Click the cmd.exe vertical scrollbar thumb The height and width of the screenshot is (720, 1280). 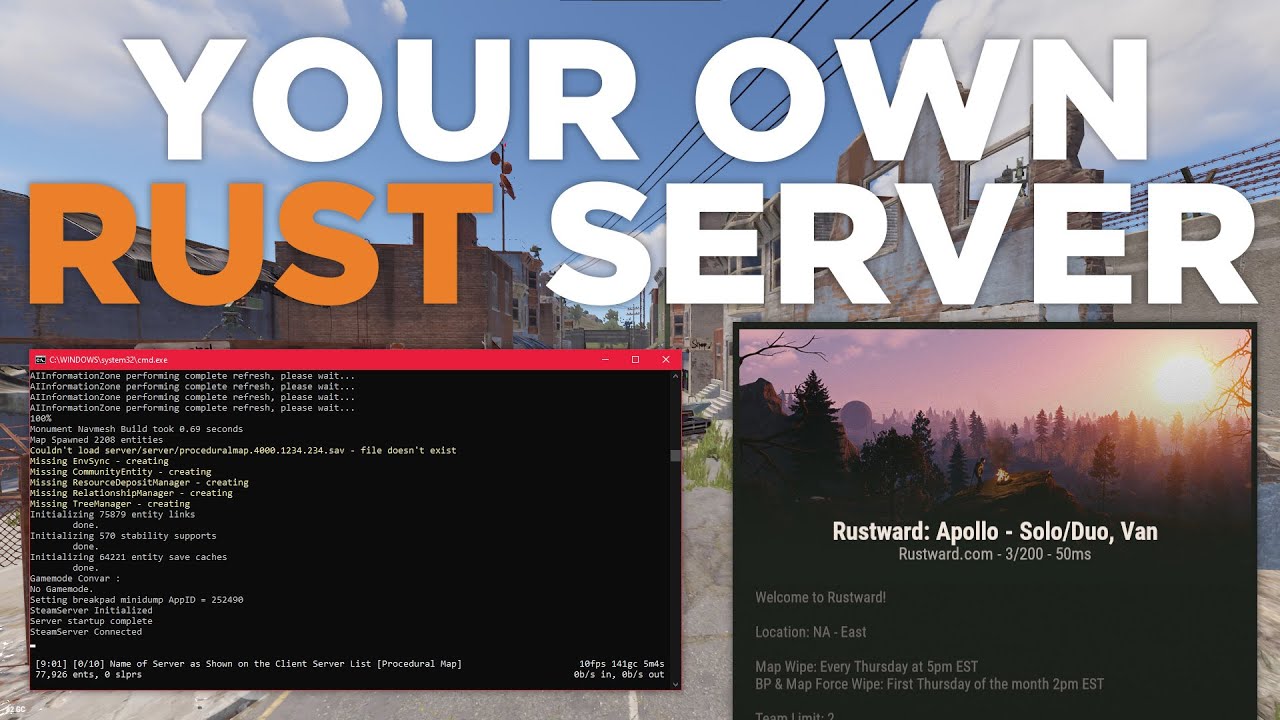[x=675, y=456]
